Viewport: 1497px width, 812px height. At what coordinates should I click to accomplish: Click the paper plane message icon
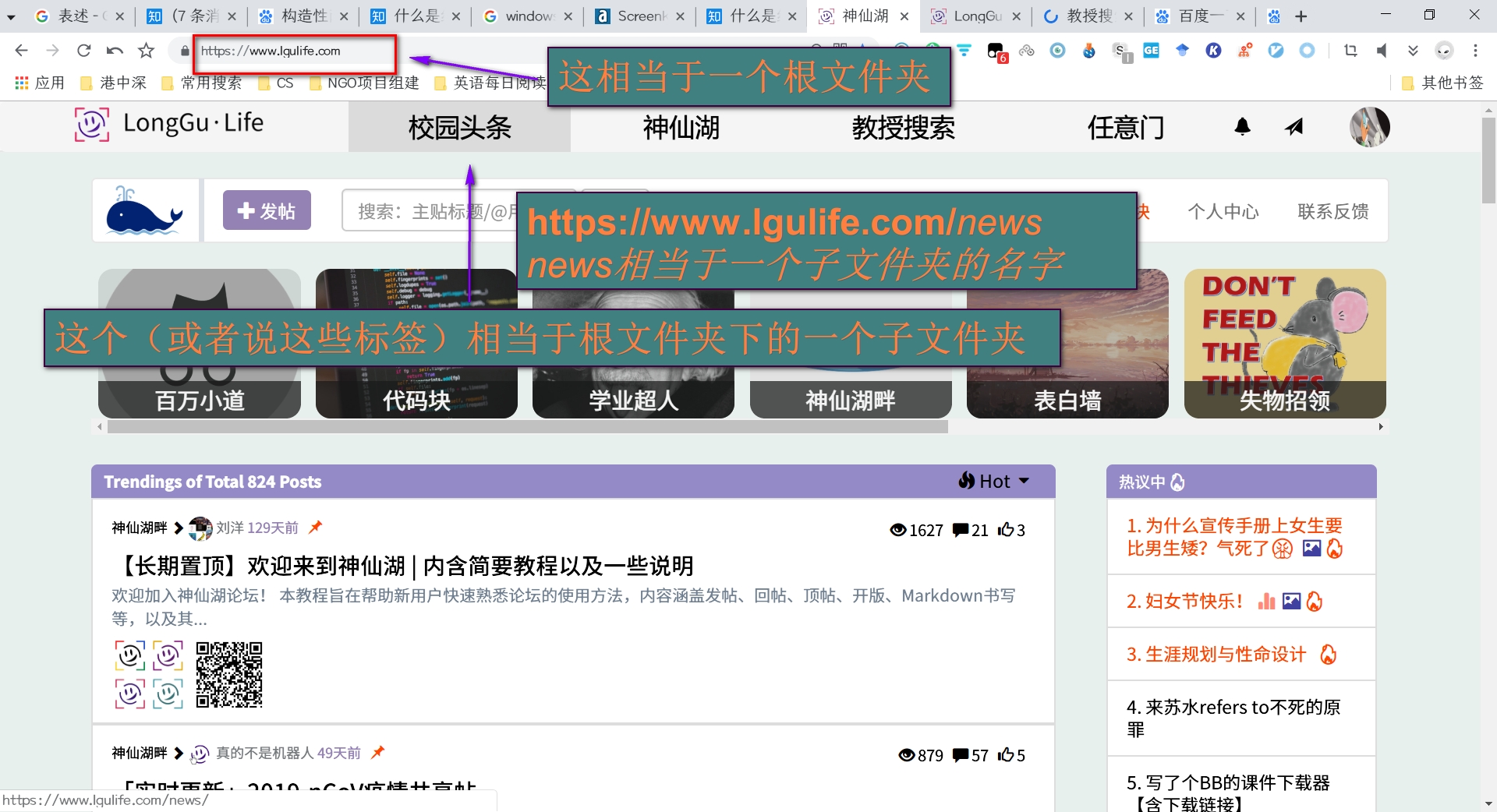click(1294, 127)
